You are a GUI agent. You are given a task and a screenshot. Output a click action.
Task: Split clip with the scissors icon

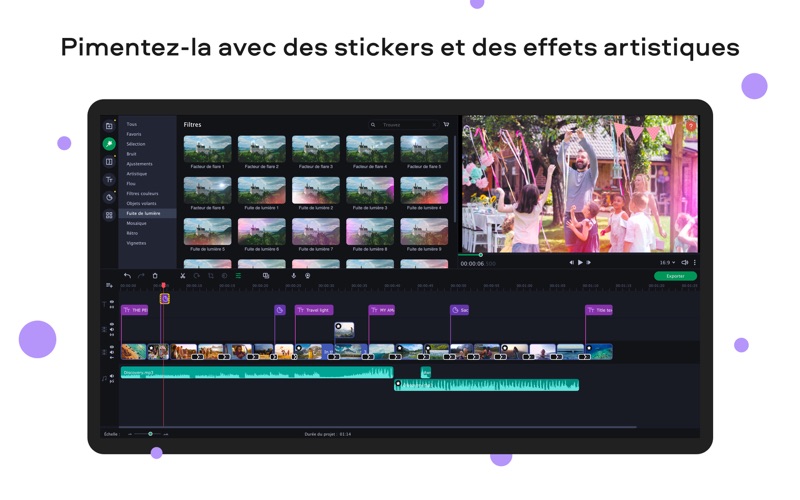[183, 276]
